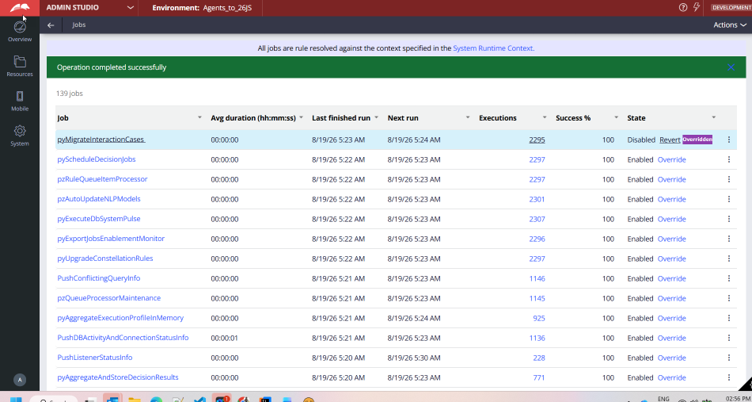Screen dimensions: 752x402
Task: Open the Overview sidebar section
Action: coord(20,31)
